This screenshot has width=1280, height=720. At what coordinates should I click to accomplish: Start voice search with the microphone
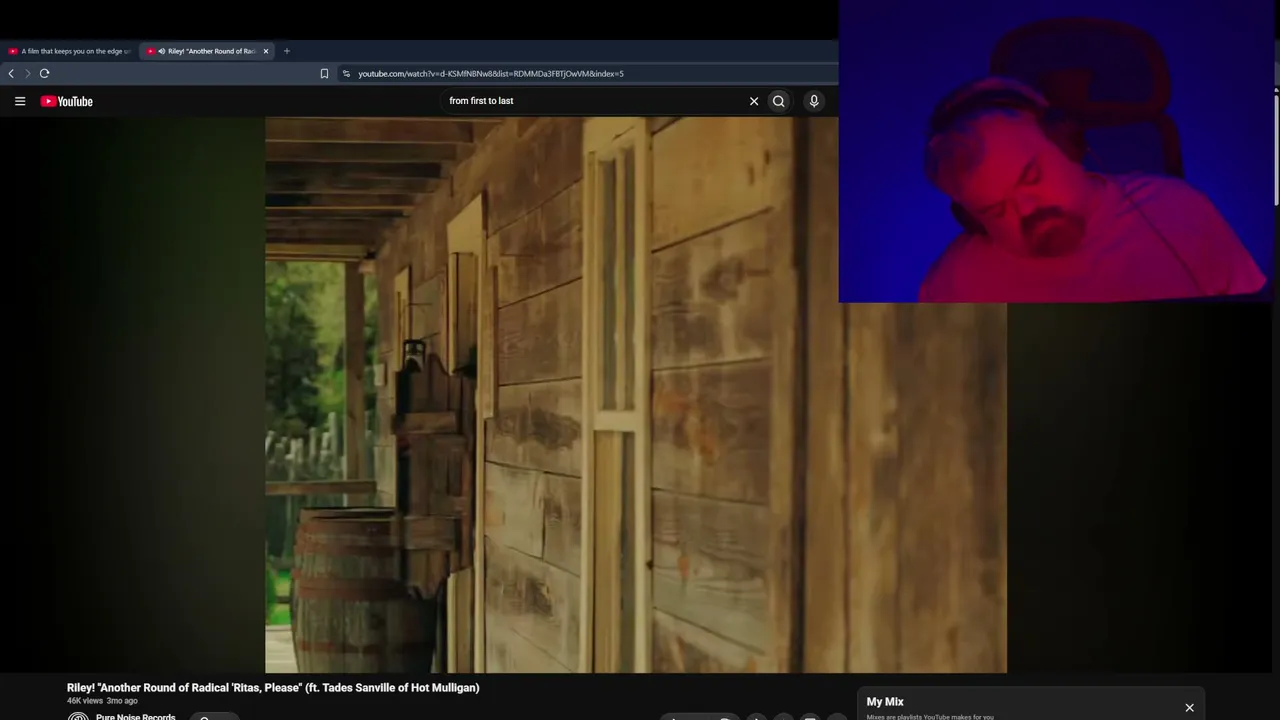(814, 101)
